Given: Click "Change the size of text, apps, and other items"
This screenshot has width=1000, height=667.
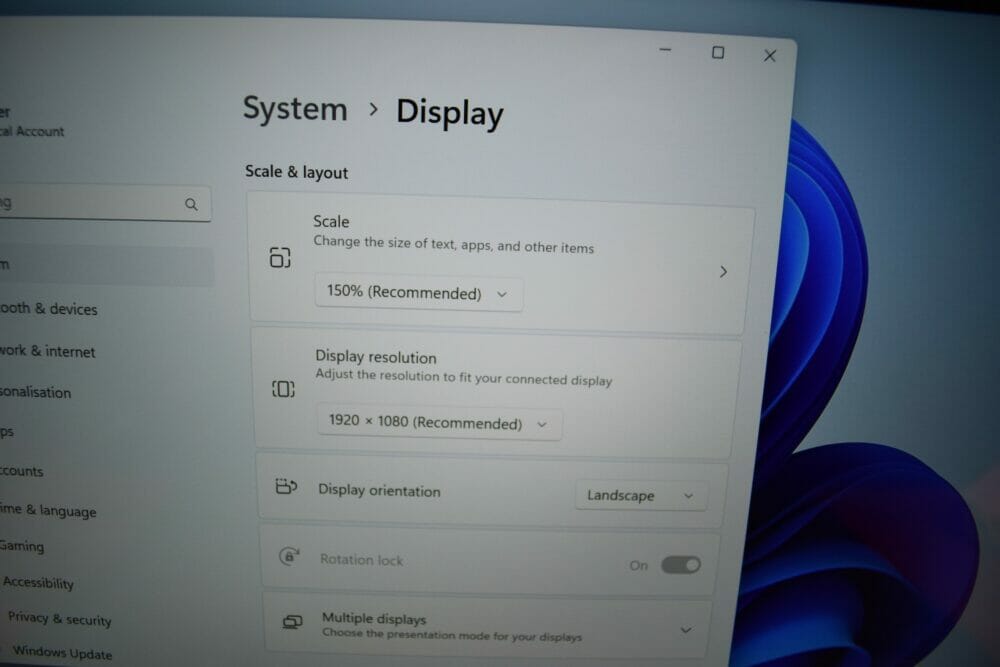Looking at the screenshot, I should [x=453, y=244].
